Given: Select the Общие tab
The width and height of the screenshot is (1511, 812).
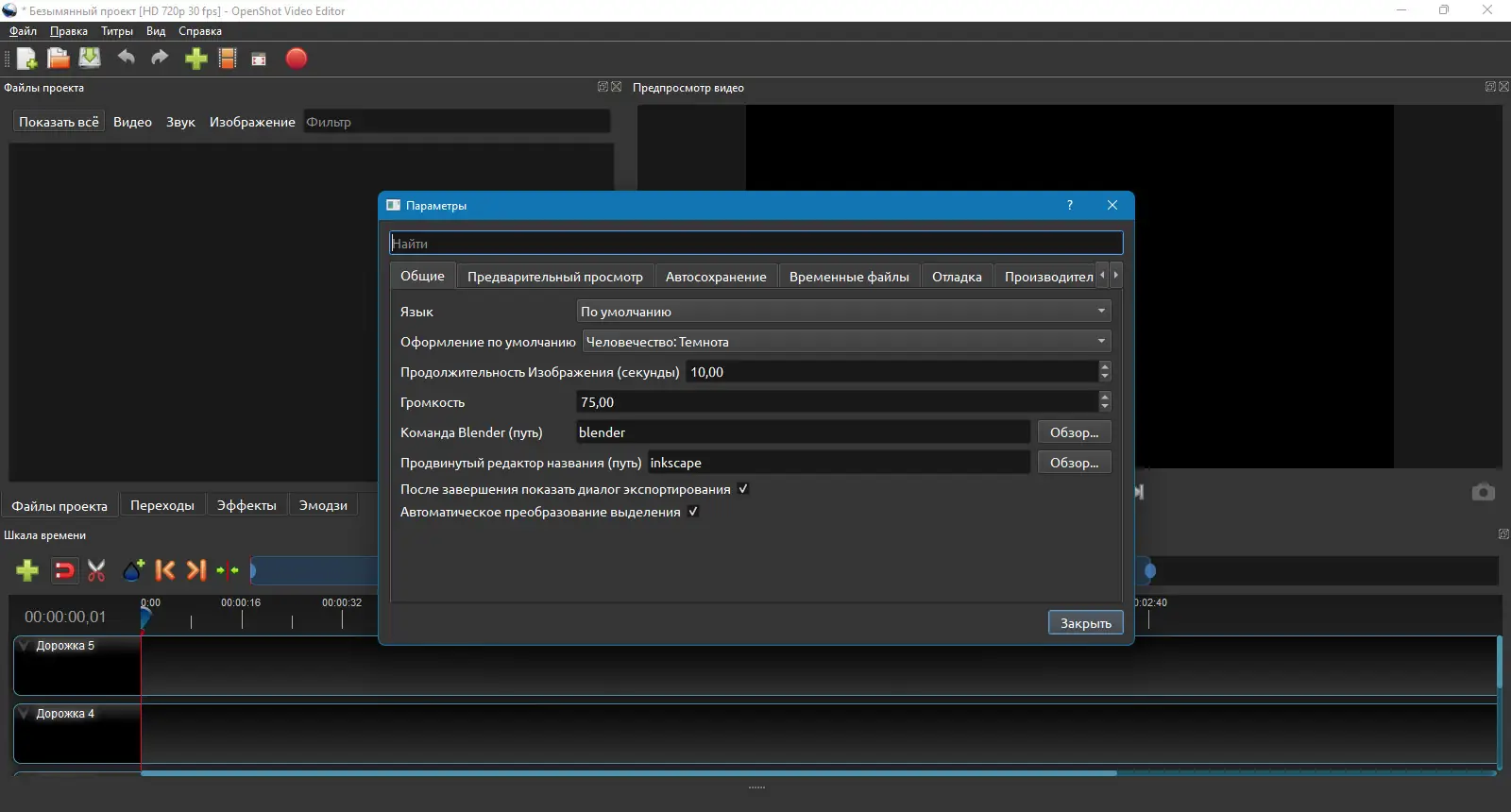Looking at the screenshot, I should 422,276.
